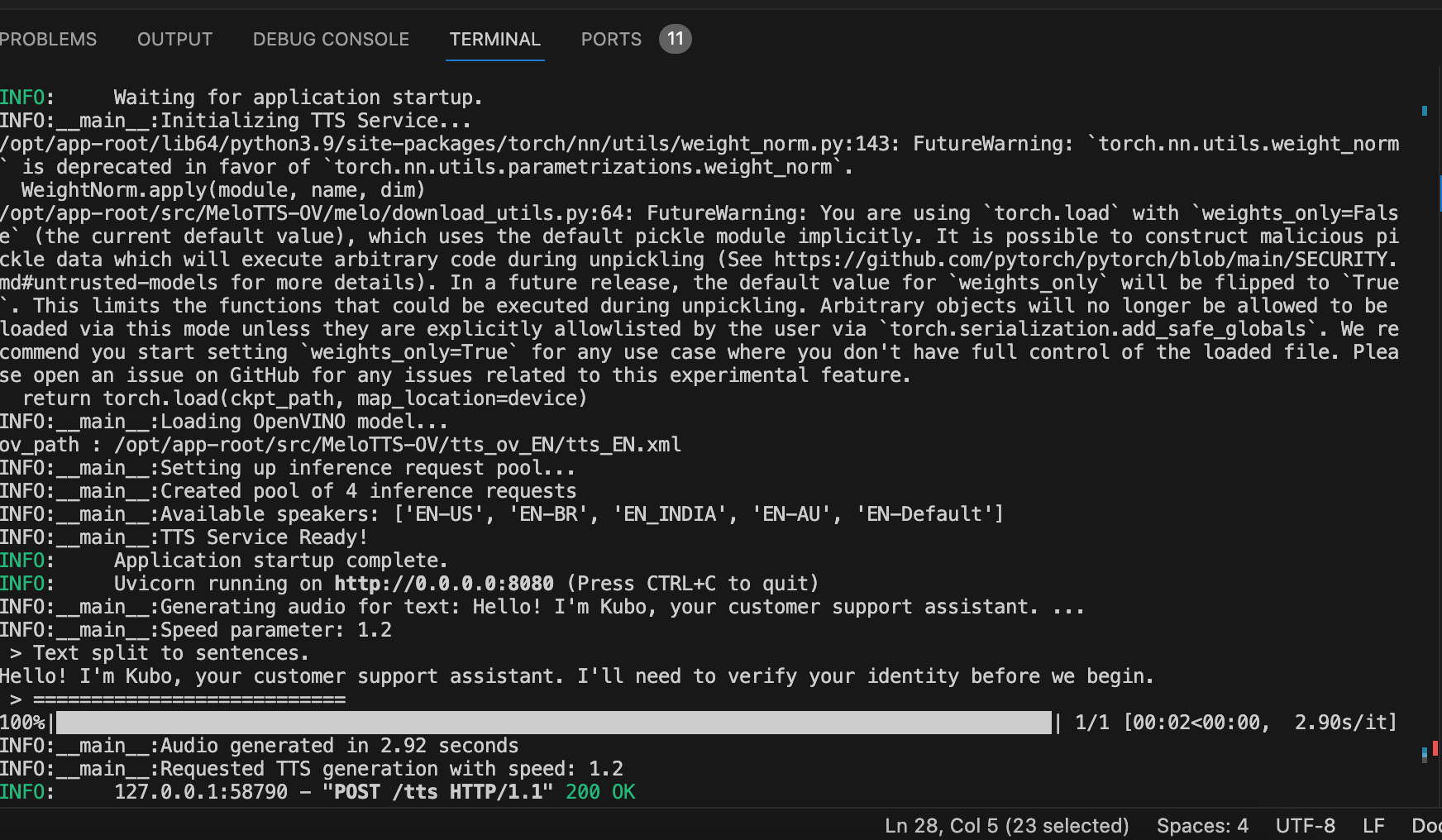Viewport: 1442px width, 840px height.
Task: Click 'Waiting for application startup.' line
Action: [241, 98]
